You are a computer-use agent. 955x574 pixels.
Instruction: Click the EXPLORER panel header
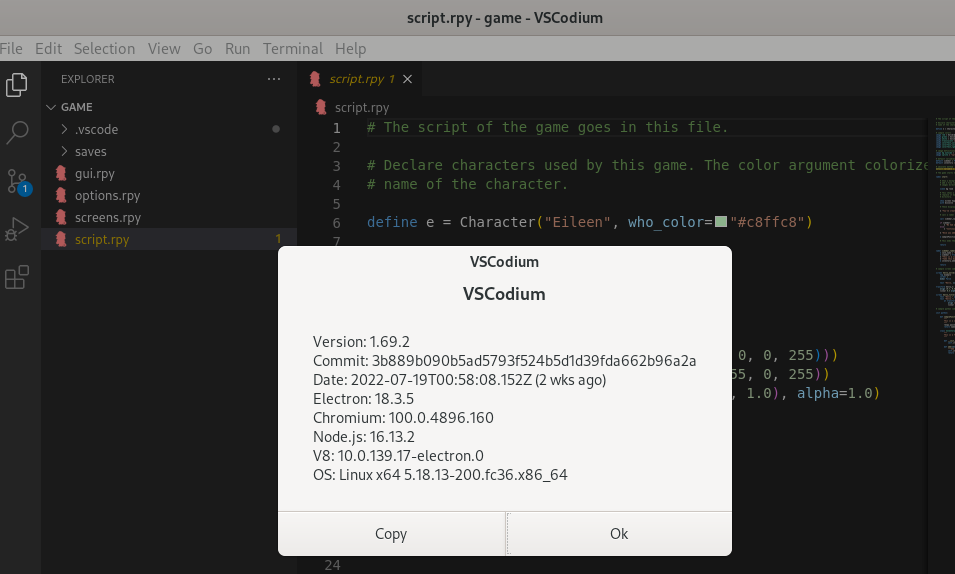(x=88, y=79)
